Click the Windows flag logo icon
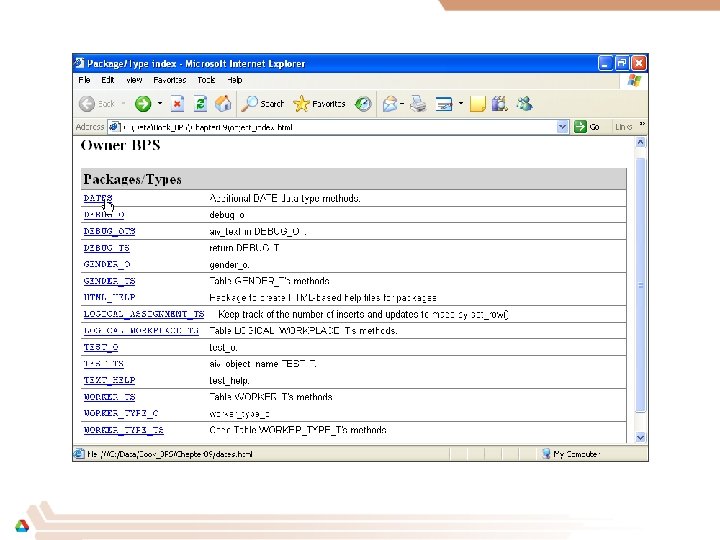 click(634, 81)
